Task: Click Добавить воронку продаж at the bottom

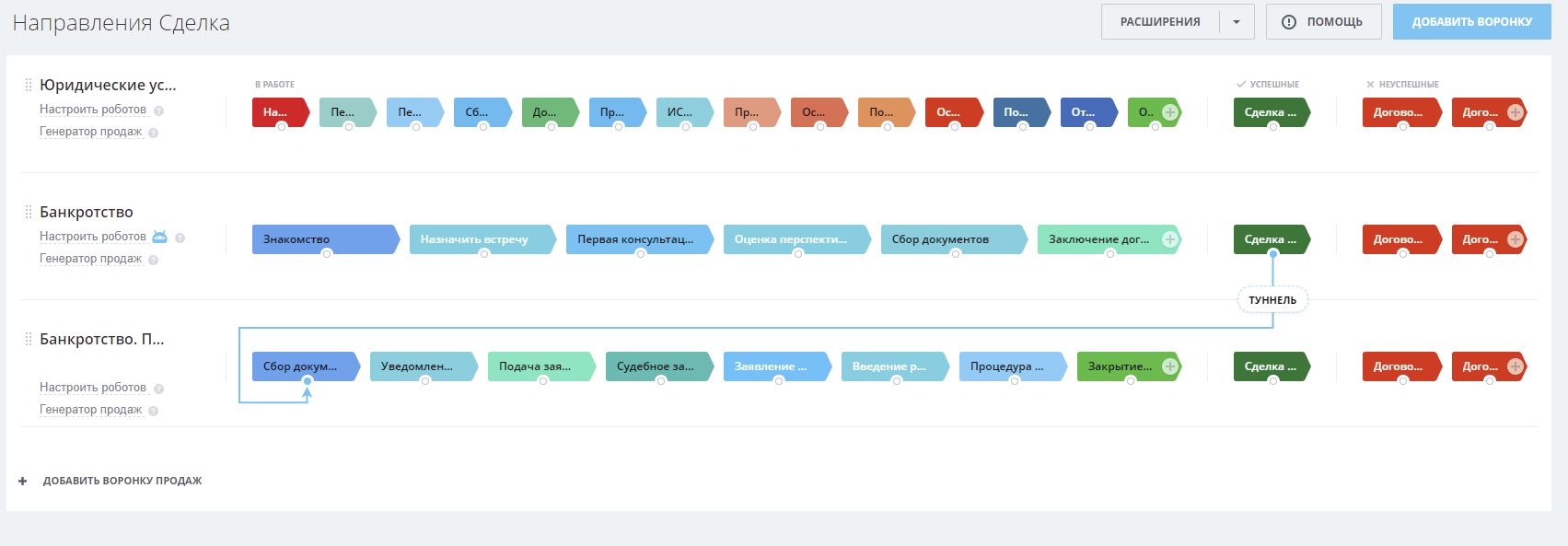Action: point(122,481)
